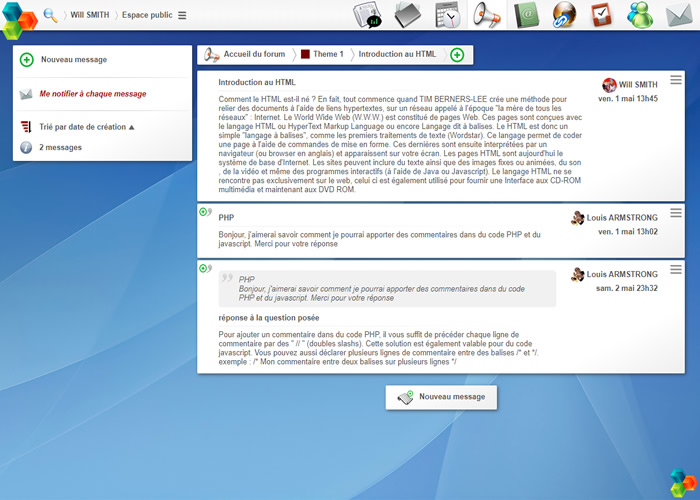Click 'Nouveau message' in the left panel
The width and height of the screenshot is (700, 500).
pos(73,60)
